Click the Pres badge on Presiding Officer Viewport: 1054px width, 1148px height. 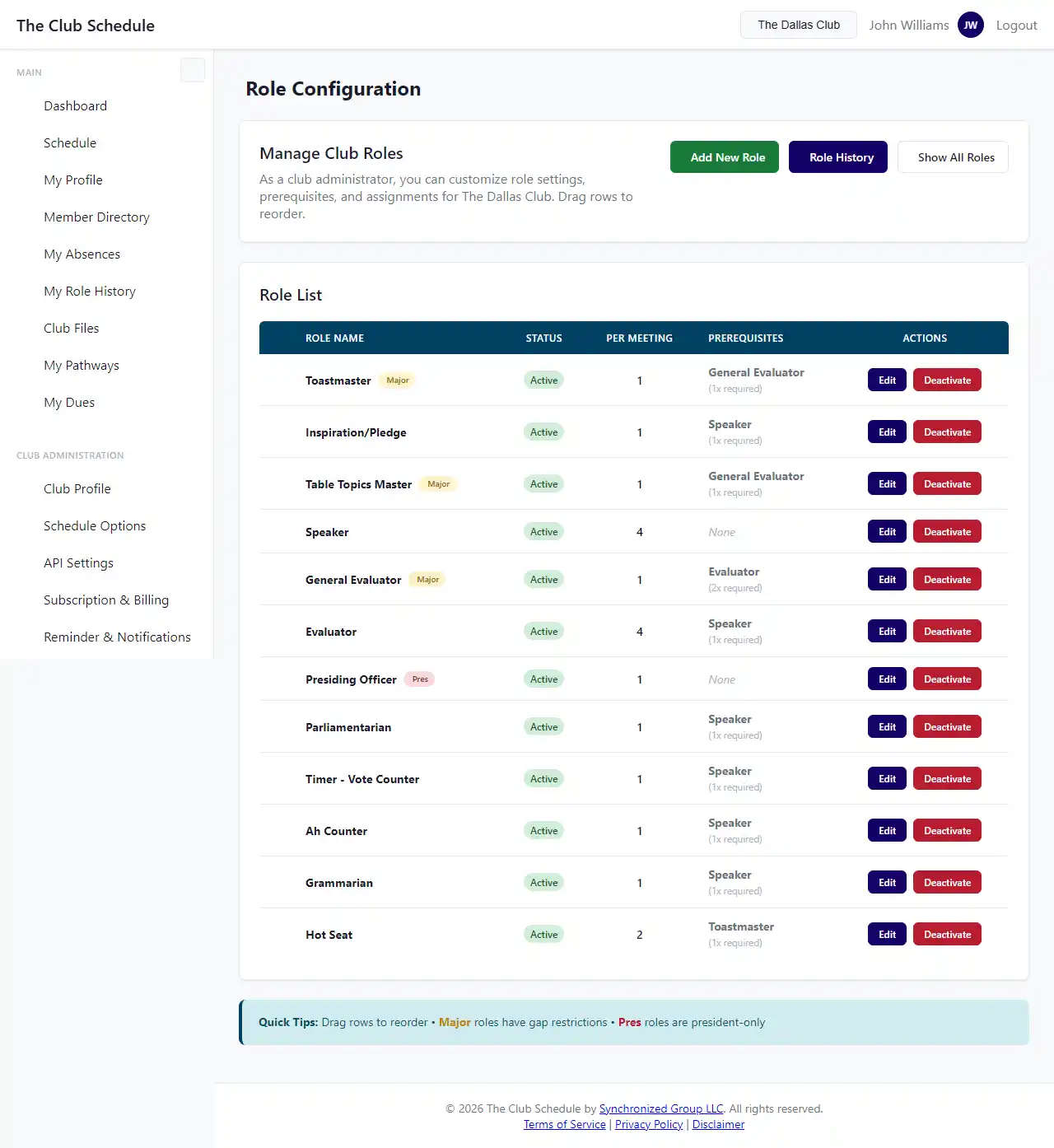[x=420, y=679]
